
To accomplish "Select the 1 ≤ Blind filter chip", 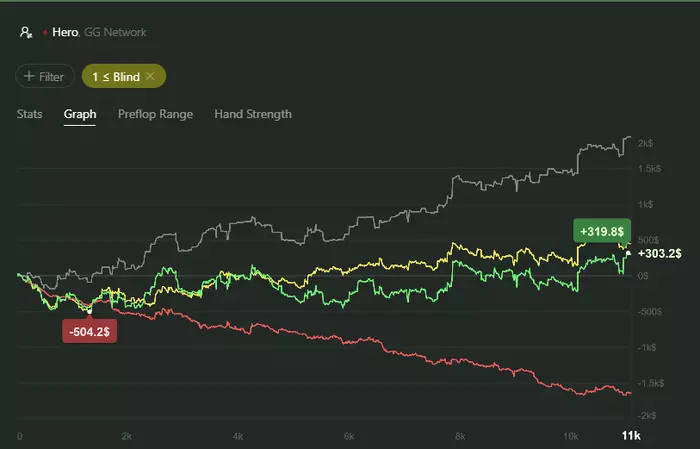I will point(115,76).
